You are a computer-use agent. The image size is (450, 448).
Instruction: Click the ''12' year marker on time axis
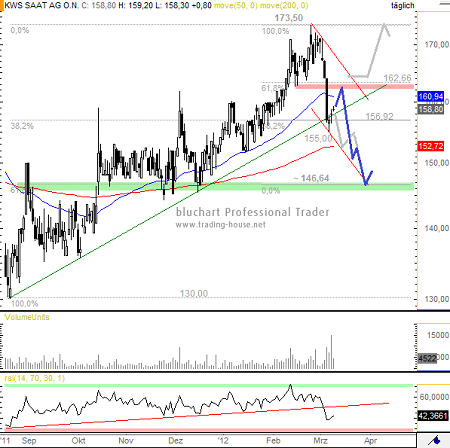click(x=223, y=441)
